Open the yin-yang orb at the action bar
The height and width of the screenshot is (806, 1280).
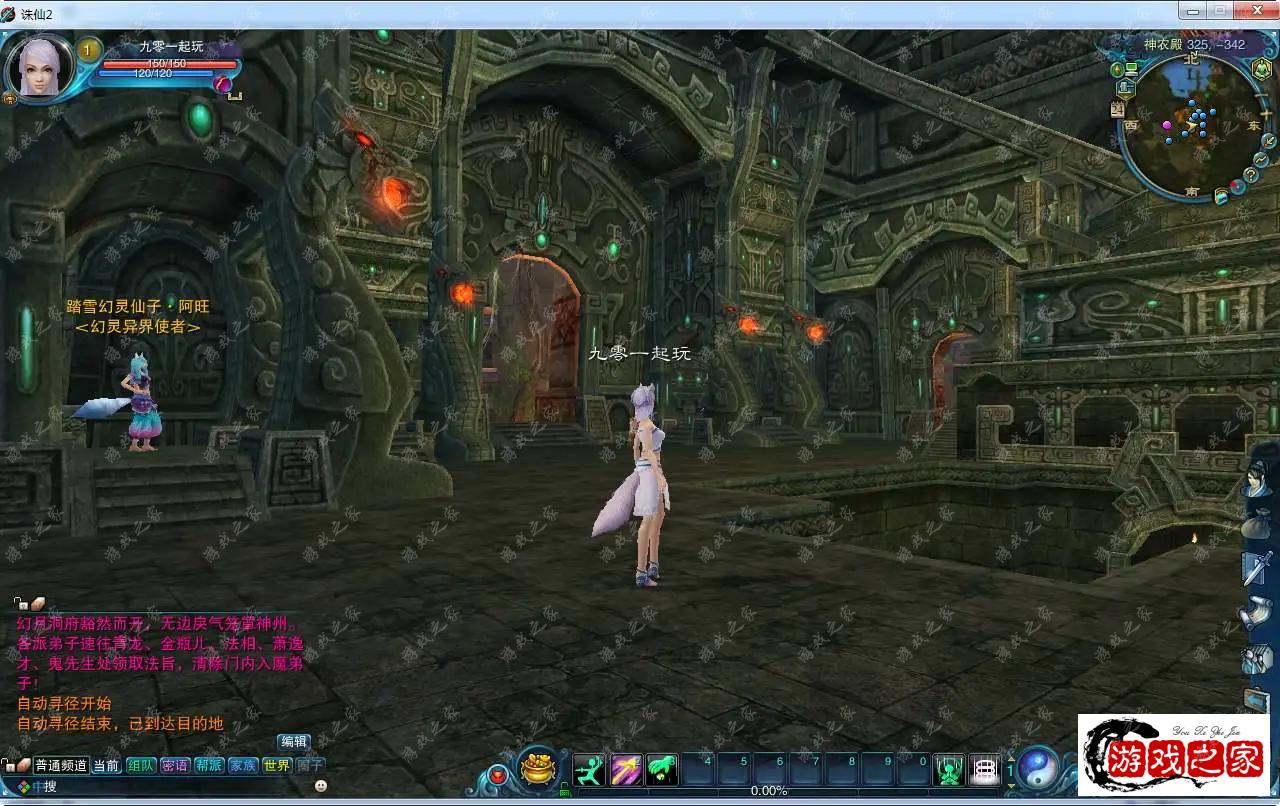pyautogui.click(x=1038, y=768)
